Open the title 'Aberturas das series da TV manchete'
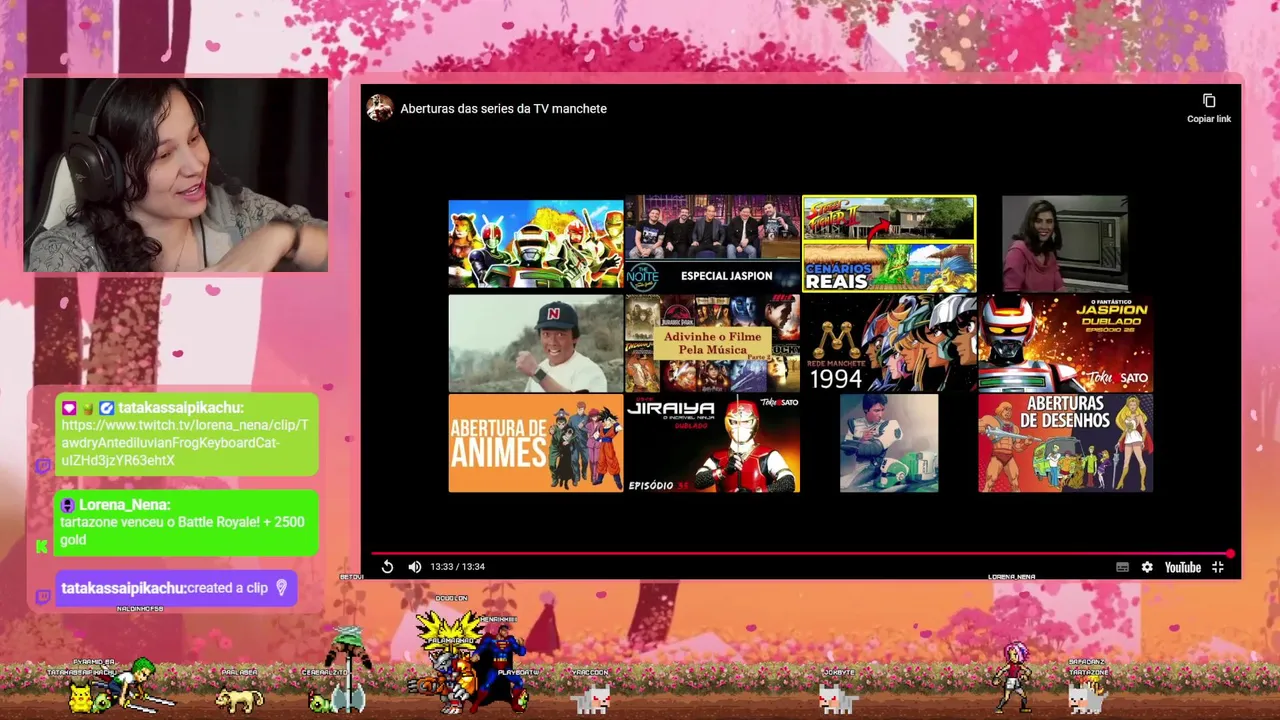The width and height of the screenshot is (1280, 720). 504,108
